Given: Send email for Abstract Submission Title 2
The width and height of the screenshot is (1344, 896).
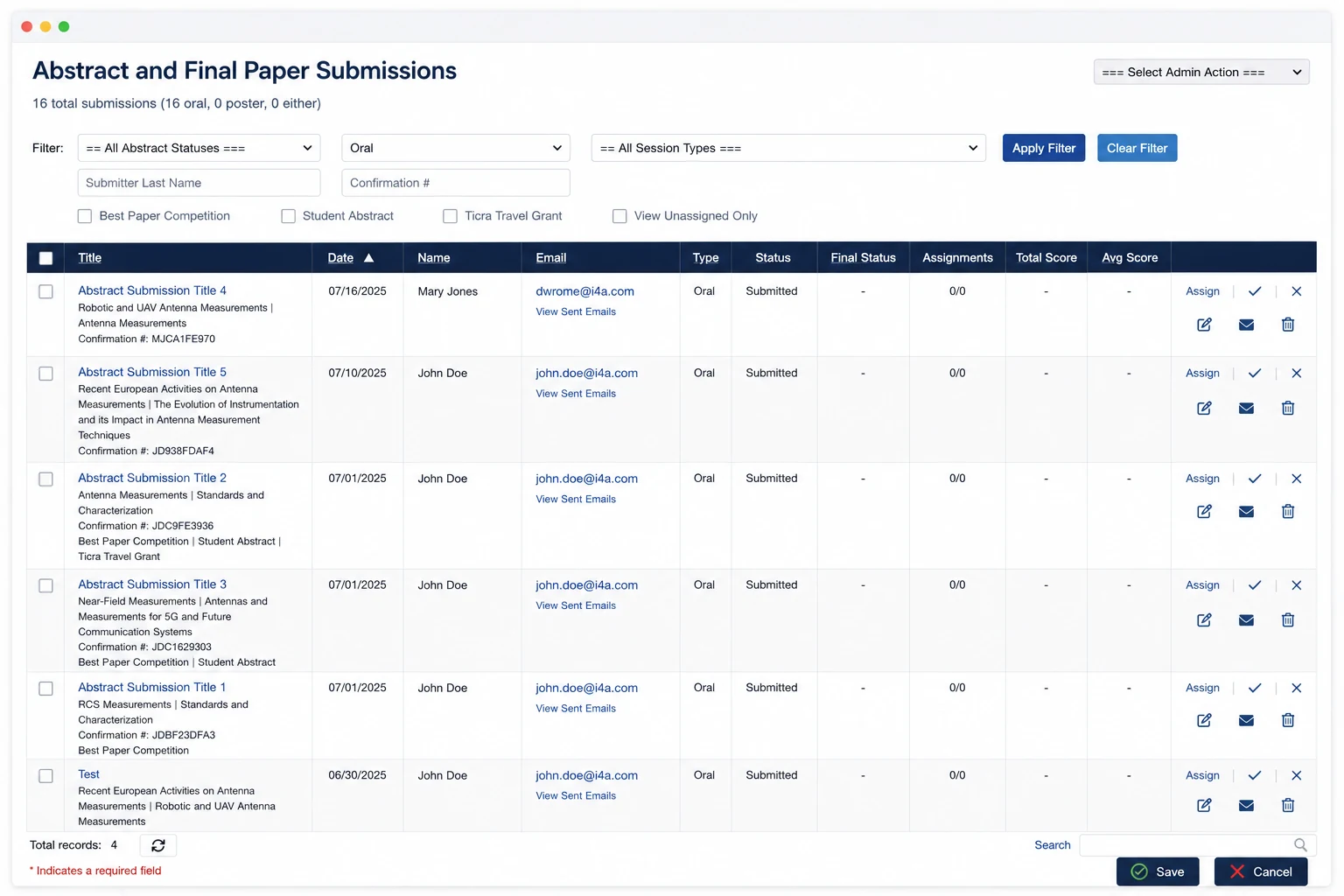Looking at the screenshot, I should (1246, 511).
